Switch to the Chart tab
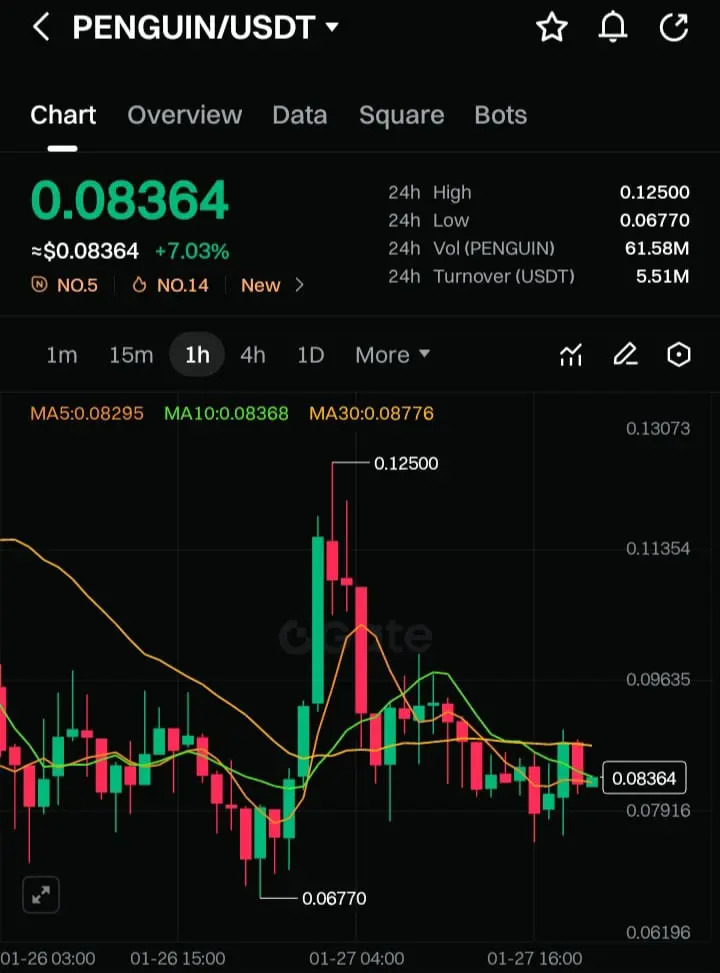Screen dimensions: 720x973 63,115
